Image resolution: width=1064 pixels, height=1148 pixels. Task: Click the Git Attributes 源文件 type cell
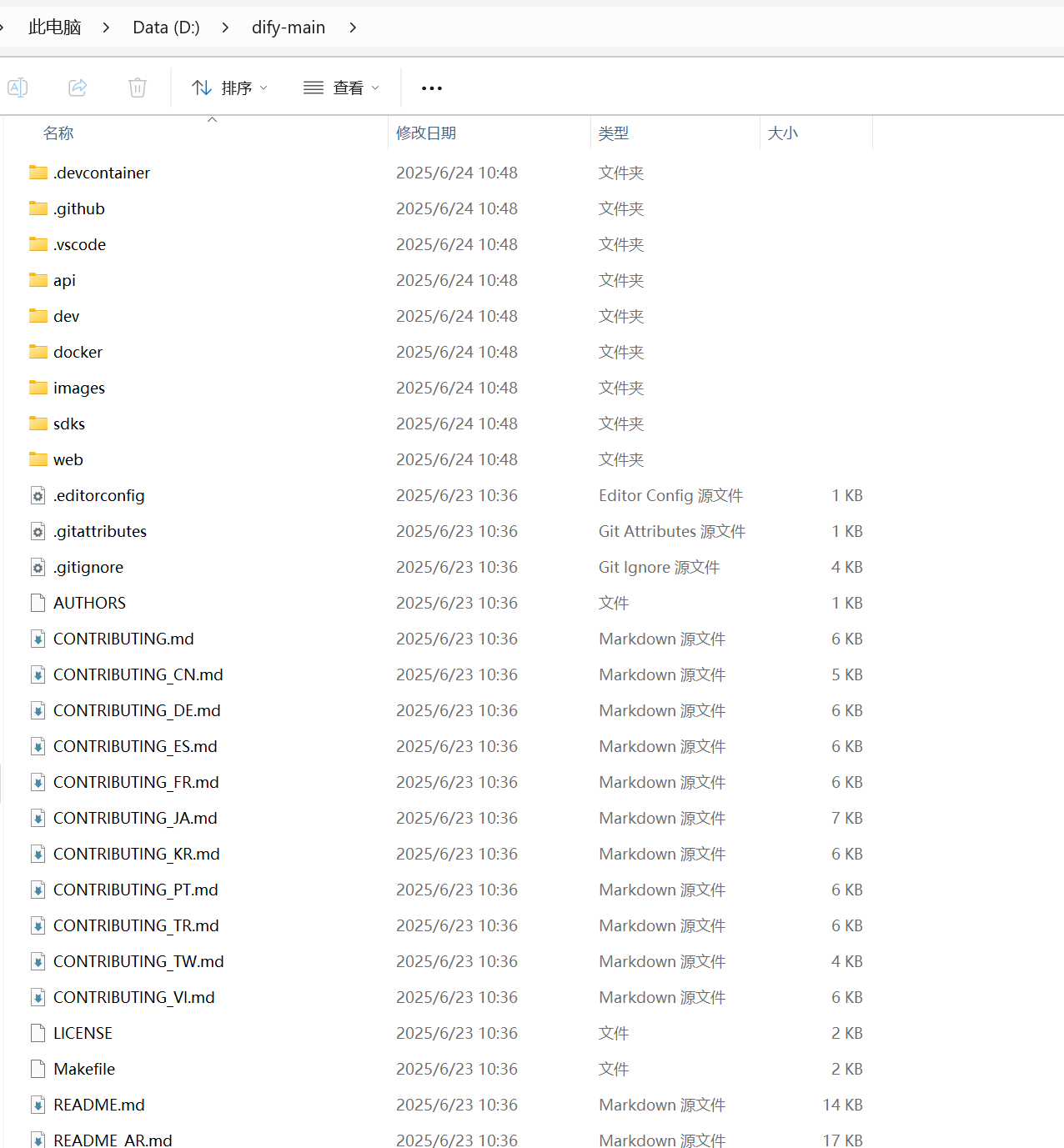click(672, 531)
